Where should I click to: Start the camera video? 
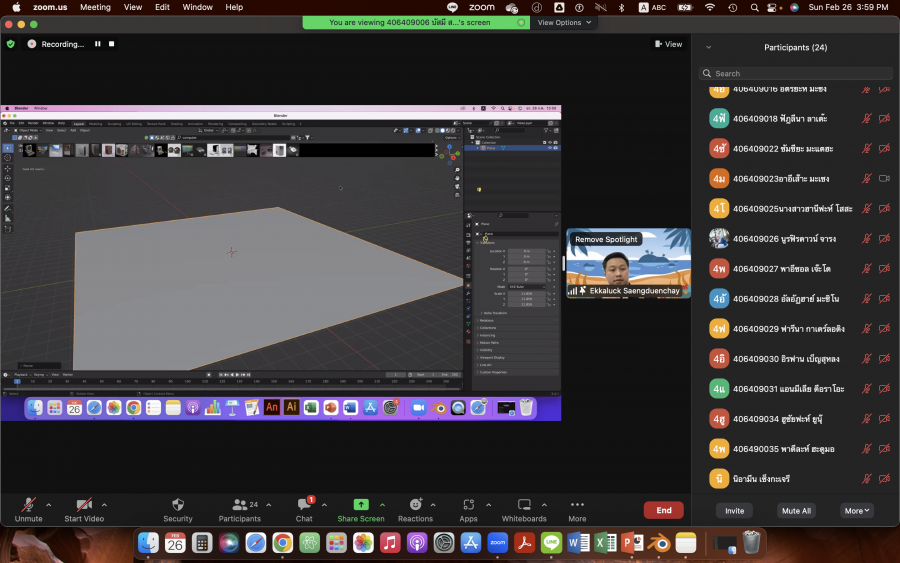coord(84,506)
